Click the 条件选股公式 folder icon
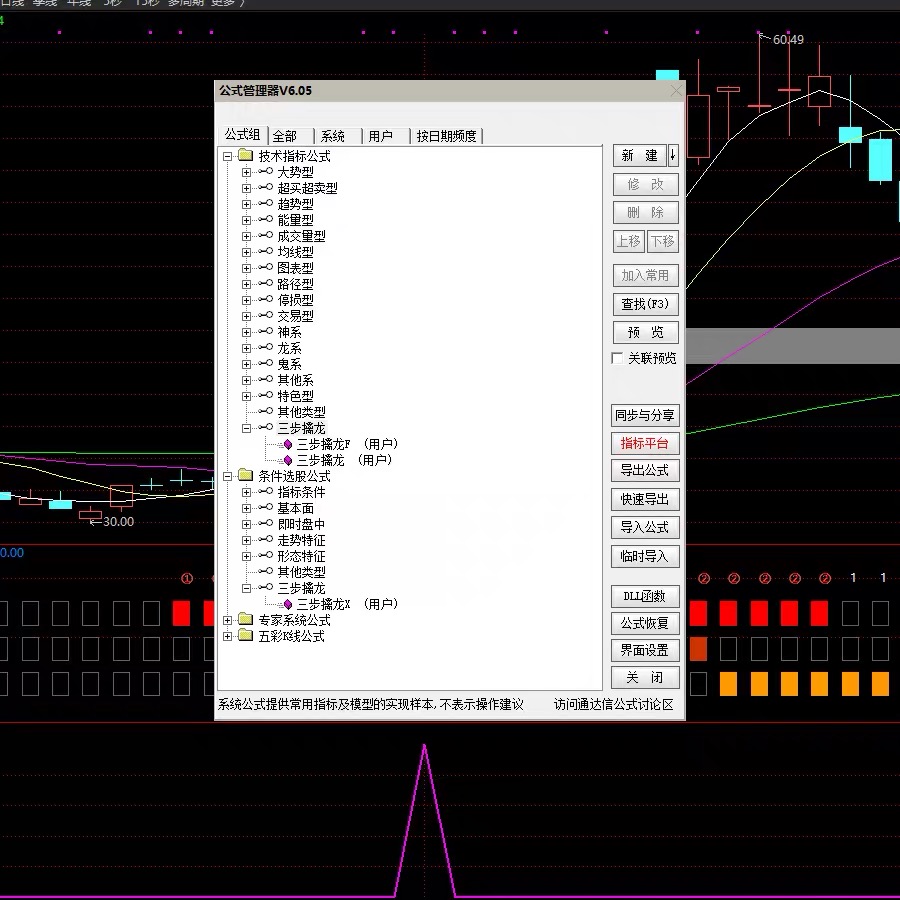Image resolution: width=900 pixels, height=900 pixels. click(245, 476)
